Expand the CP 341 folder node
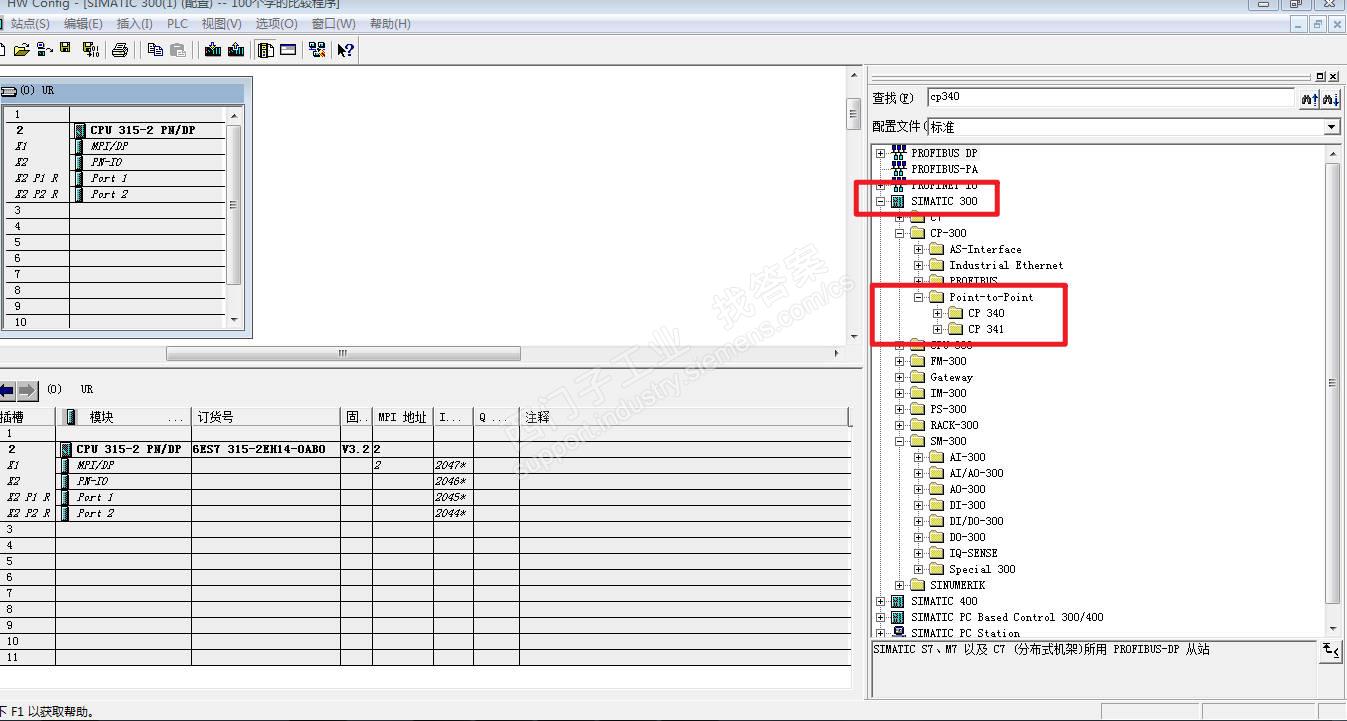Viewport: 1347px width, 721px height. coord(937,329)
